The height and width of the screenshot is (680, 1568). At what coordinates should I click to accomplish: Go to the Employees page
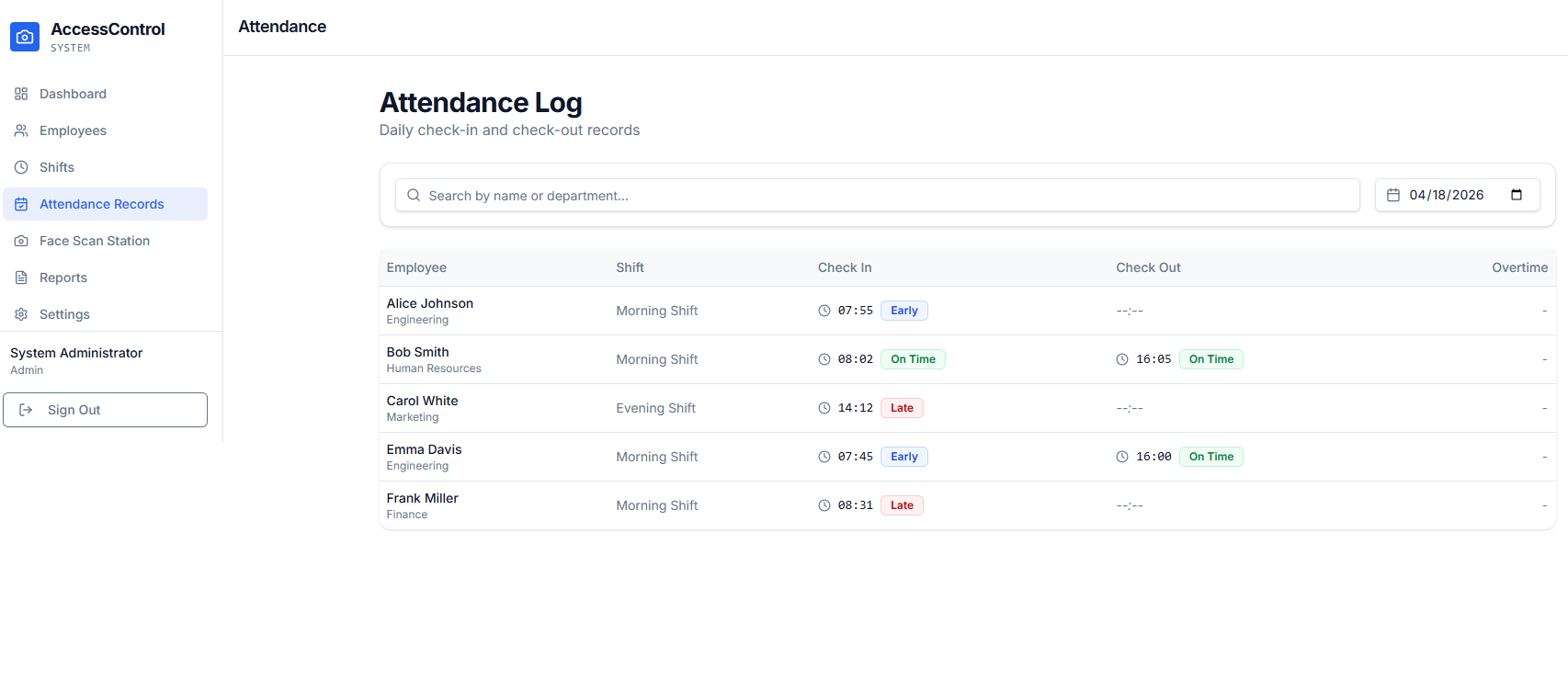click(x=73, y=130)
